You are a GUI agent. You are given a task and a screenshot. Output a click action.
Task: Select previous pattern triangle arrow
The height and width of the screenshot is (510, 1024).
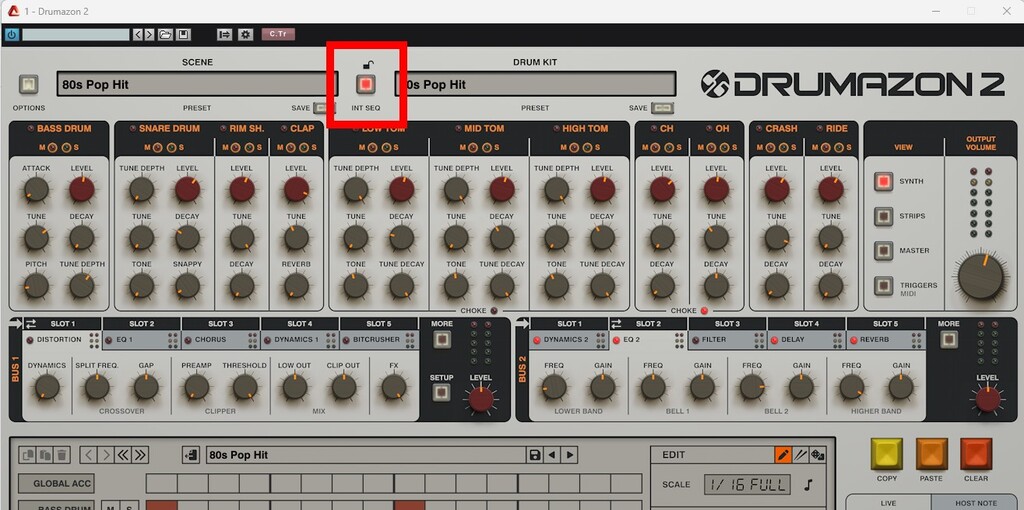tap(552, 455)
